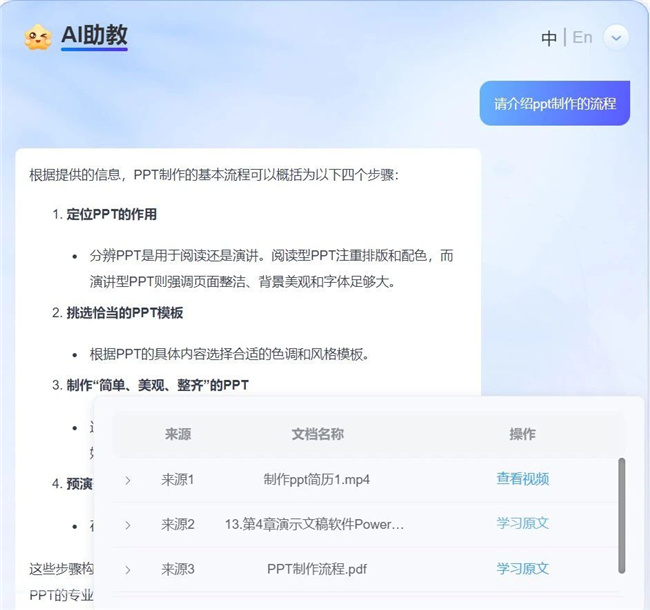Open 查看视频 link for 制作ppt简历1.mp4
Viewport: 650px width, 610px height.
tap(522, 479)
